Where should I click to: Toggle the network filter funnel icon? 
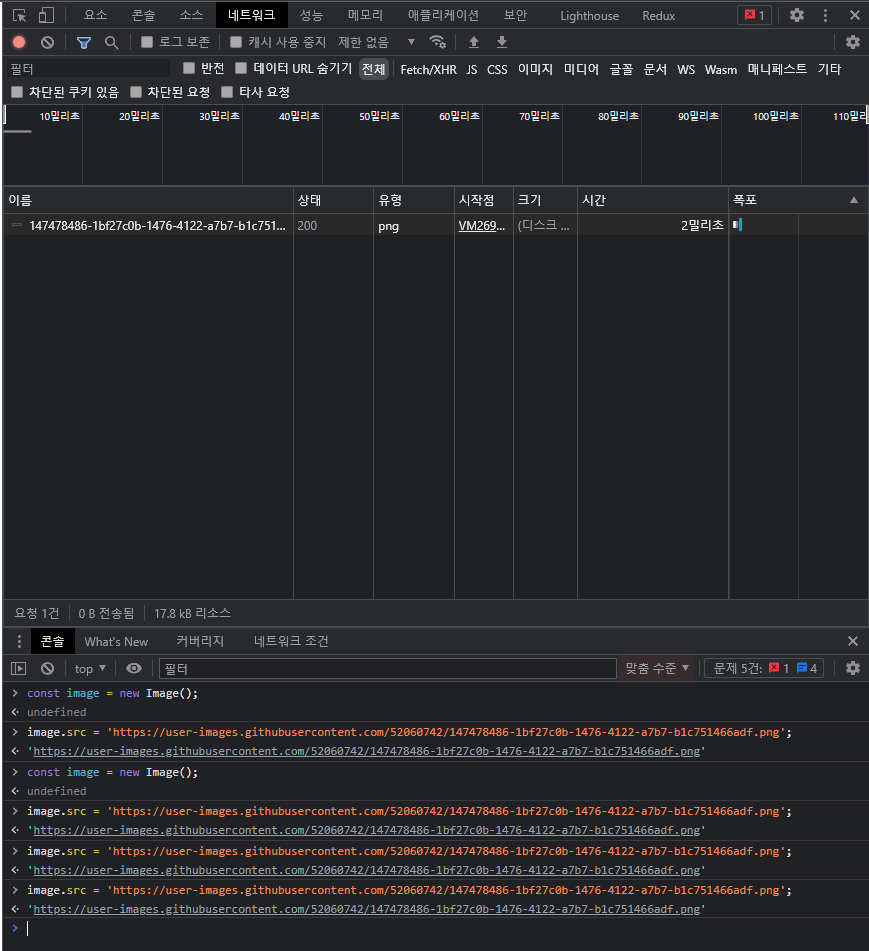click(84, 42)
